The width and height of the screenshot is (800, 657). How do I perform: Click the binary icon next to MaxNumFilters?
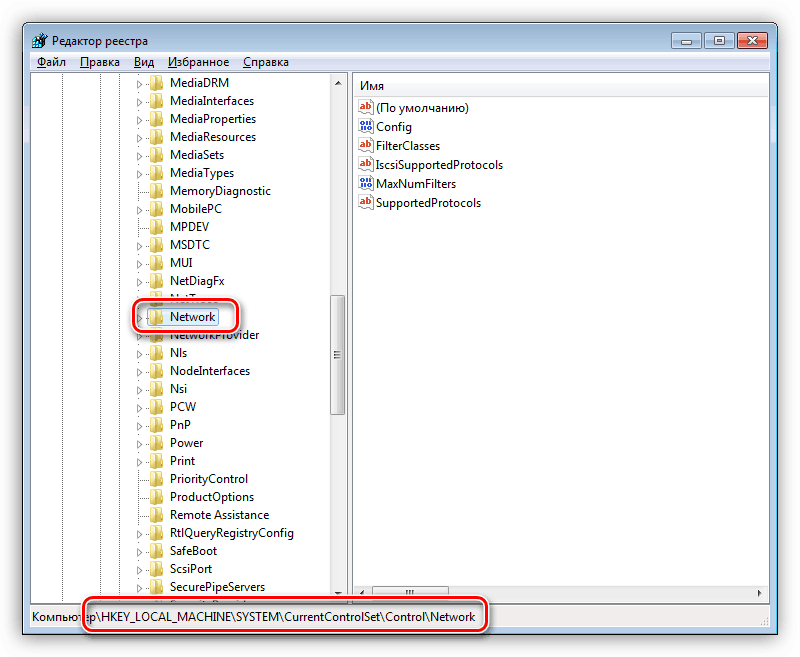[x=366, y=183]
